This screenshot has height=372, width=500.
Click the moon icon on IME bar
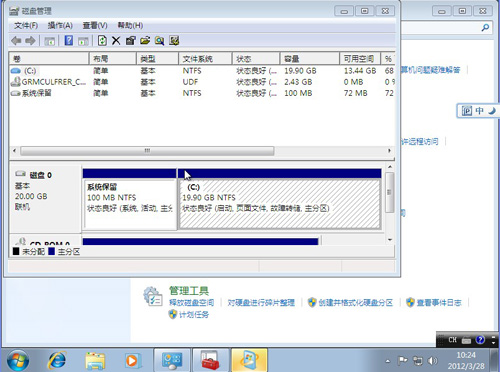coord(492,111)
